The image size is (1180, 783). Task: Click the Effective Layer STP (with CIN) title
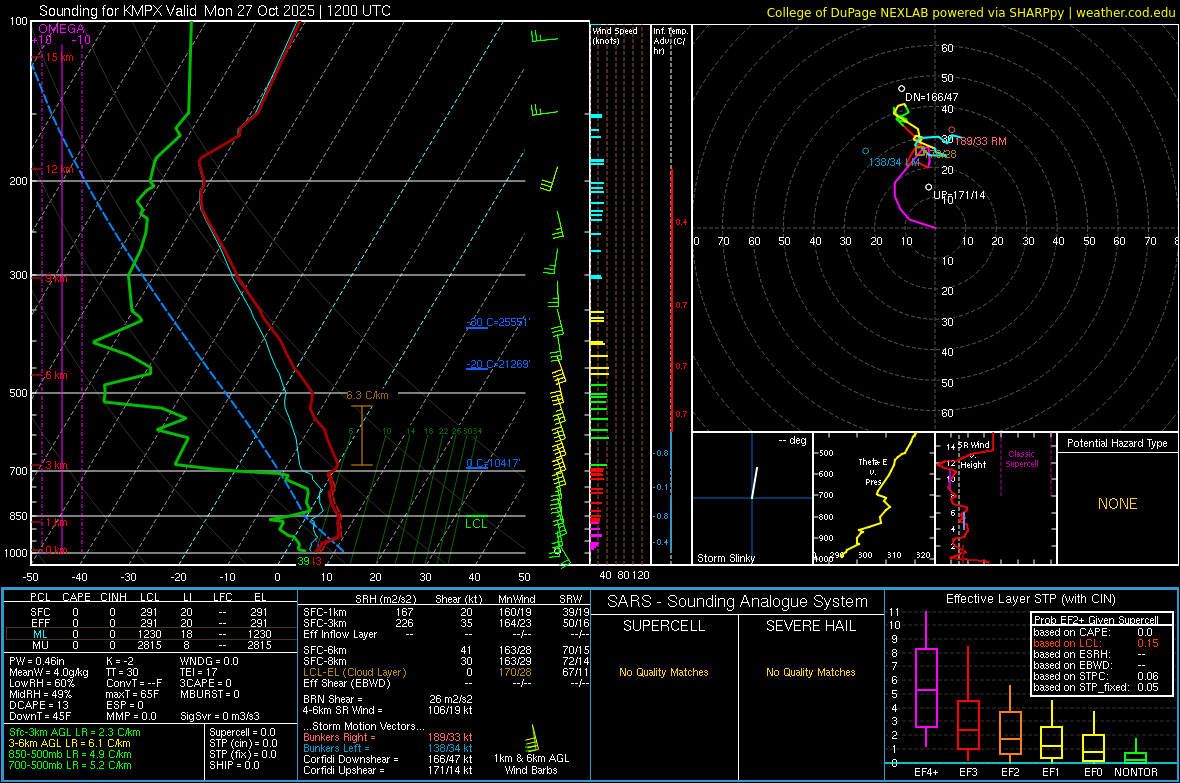coord(1030,599)
